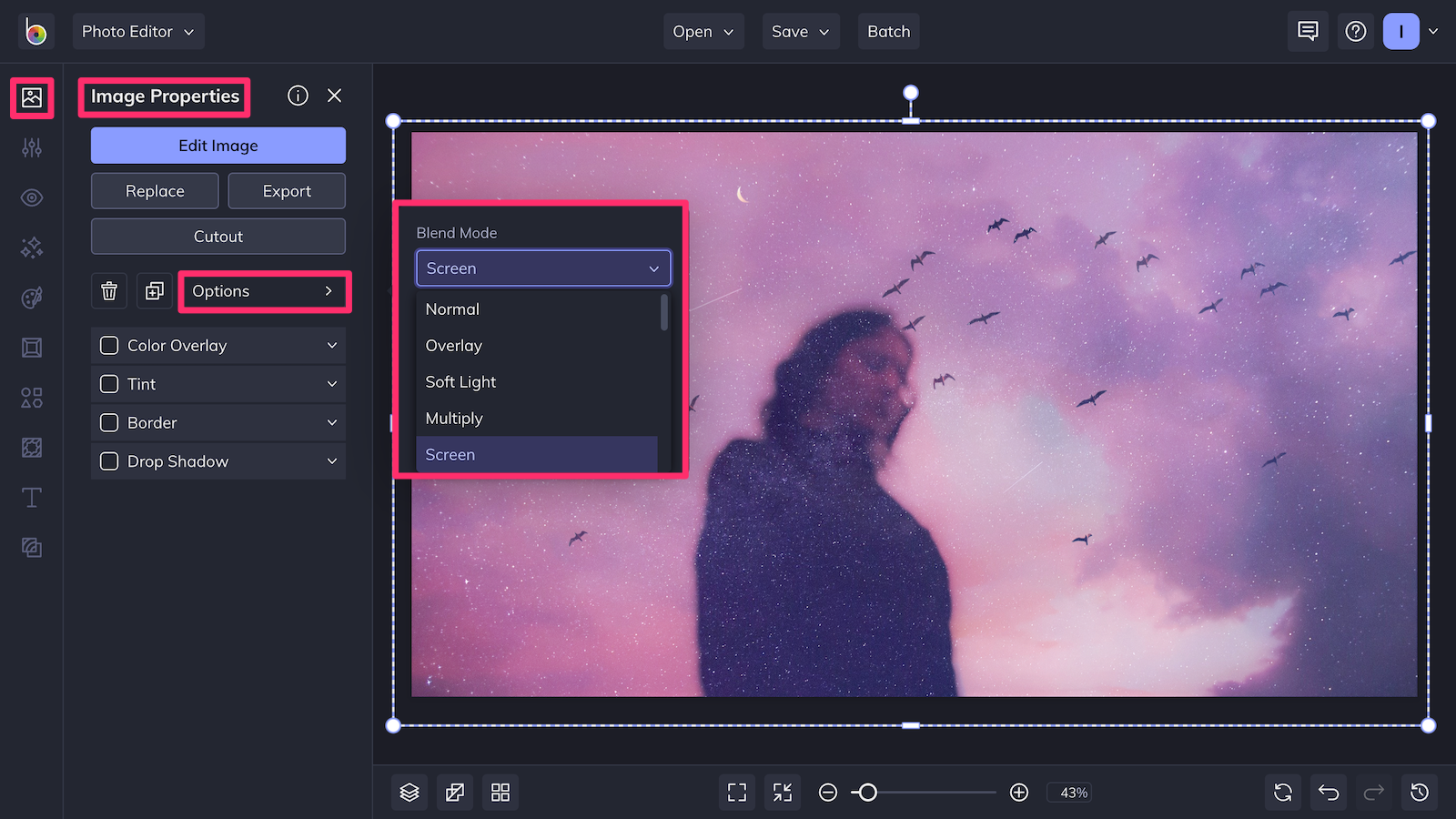Viewport: 1456px width, 819px height.
Task: Expand the Border section chevron
Action: pos(332,422)
